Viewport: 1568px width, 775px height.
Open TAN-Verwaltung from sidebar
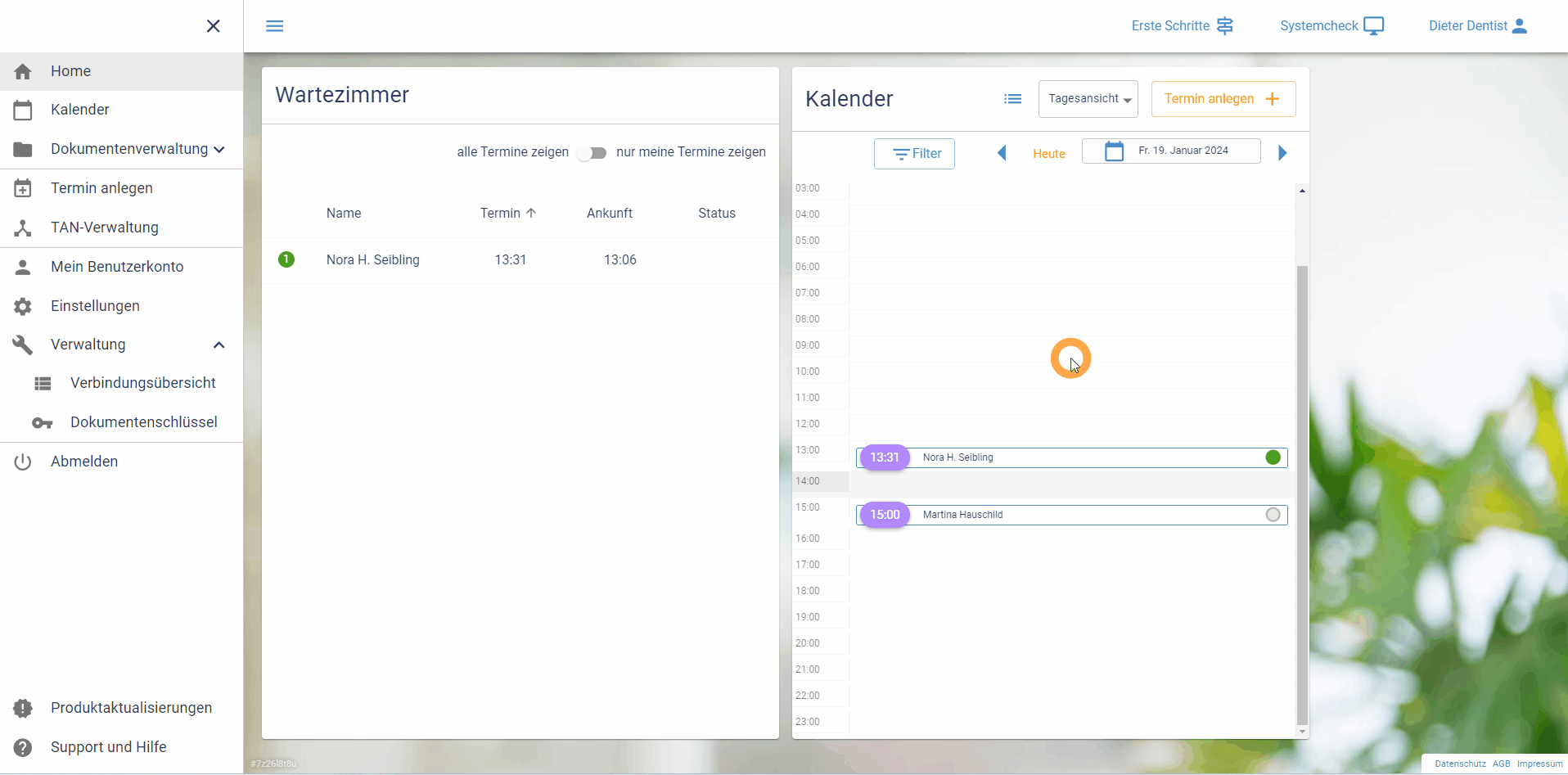[104, 228]
